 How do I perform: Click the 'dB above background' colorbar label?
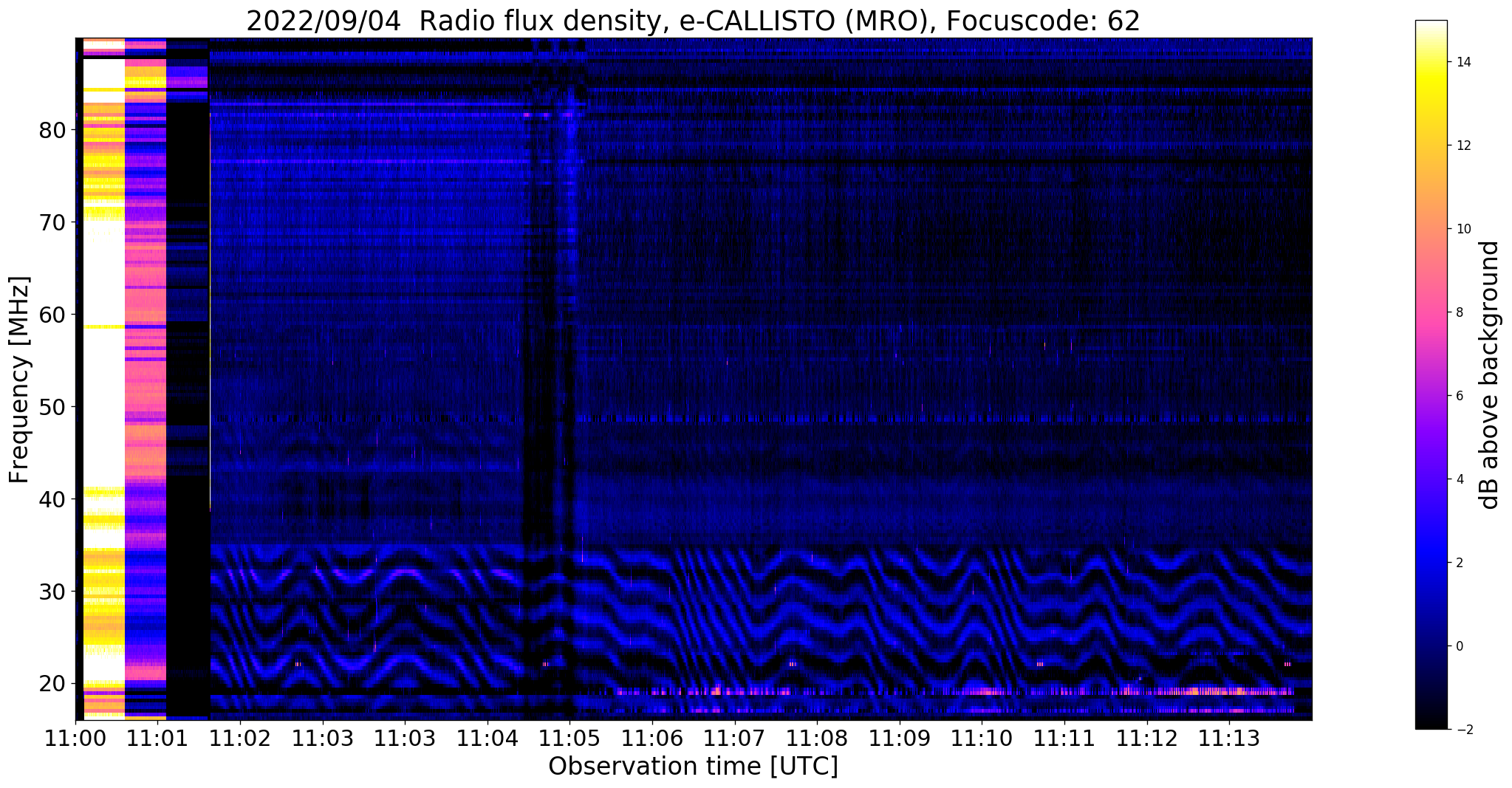point(1490,375)
